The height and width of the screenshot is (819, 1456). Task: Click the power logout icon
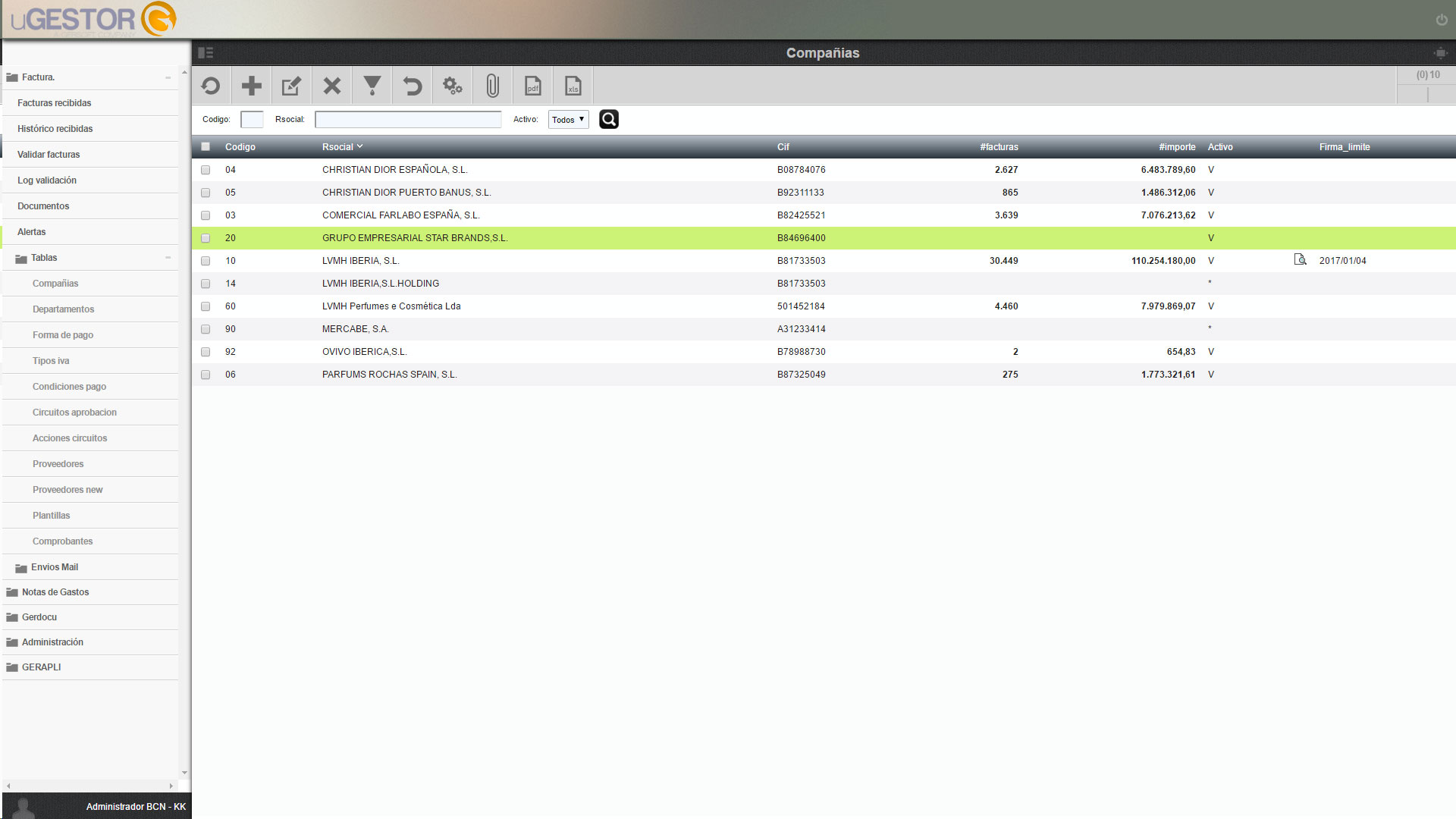[x=1442, y=20]
